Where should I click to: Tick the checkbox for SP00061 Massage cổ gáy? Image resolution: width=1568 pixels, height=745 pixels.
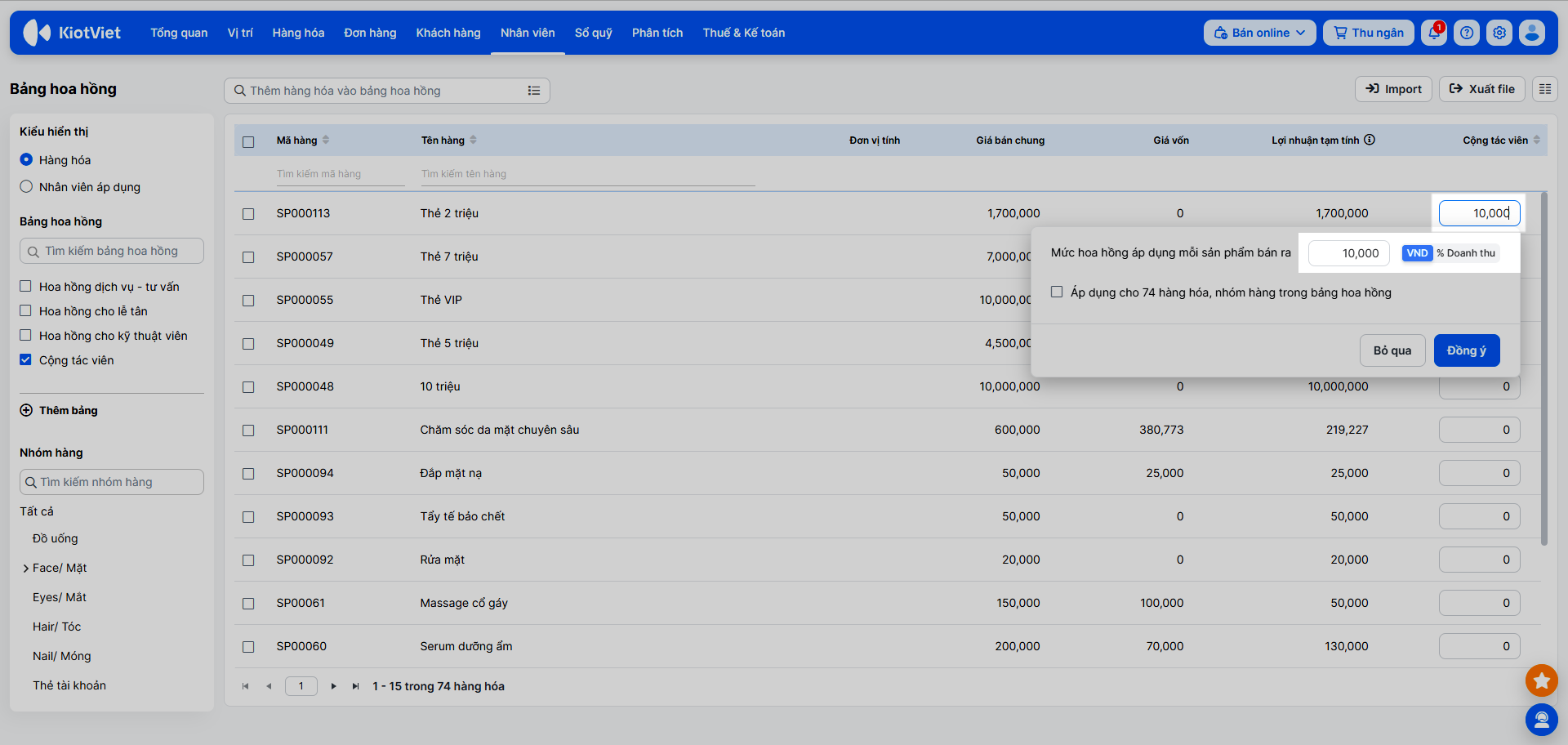248,604
